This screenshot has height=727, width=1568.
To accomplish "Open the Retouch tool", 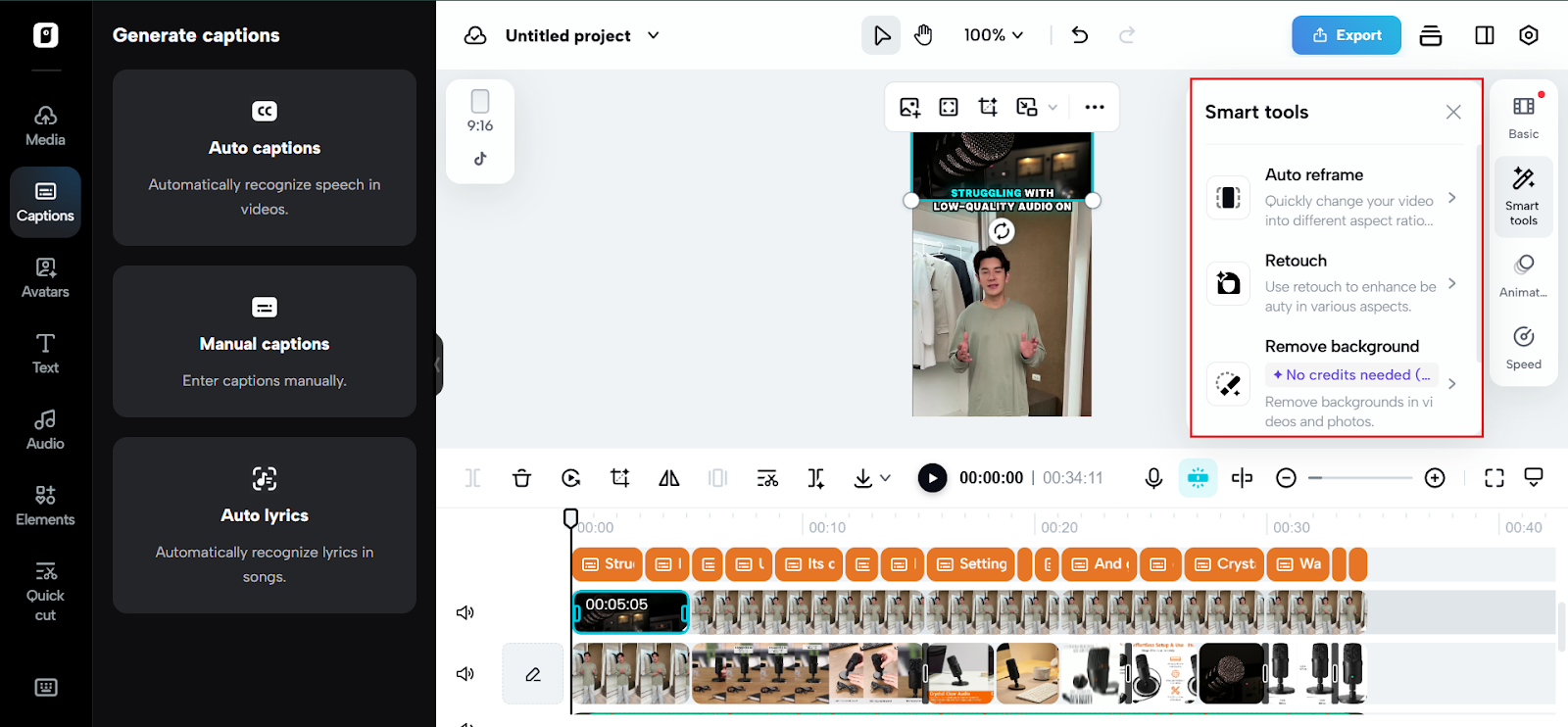I will click(x=1333, y=283).
